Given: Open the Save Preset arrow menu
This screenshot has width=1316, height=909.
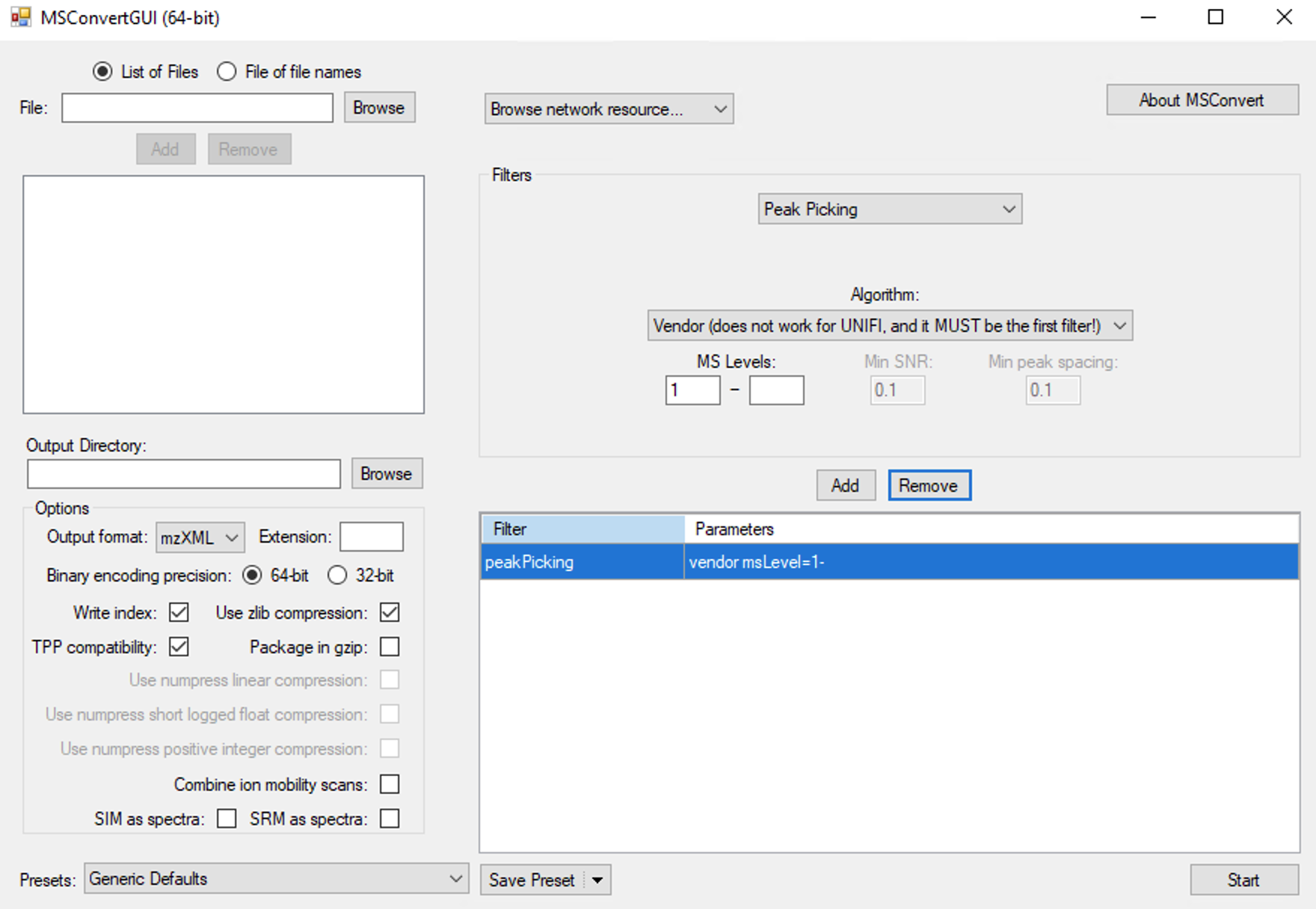Looking at the screenshot, I should pos(597,880).
